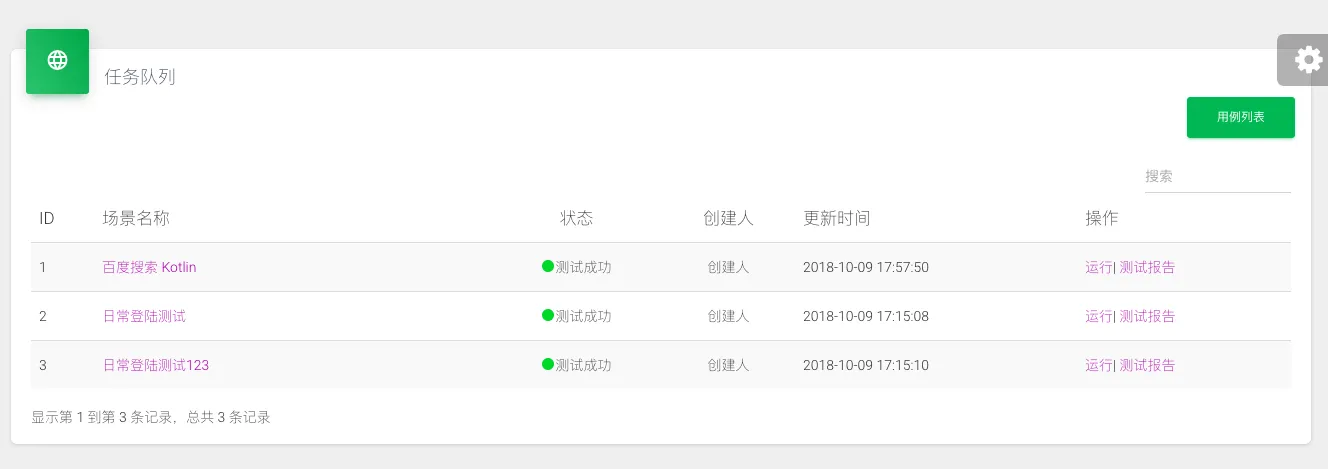Click green status dot in row 2
The image size is (1328, 469).
point(548,315)
